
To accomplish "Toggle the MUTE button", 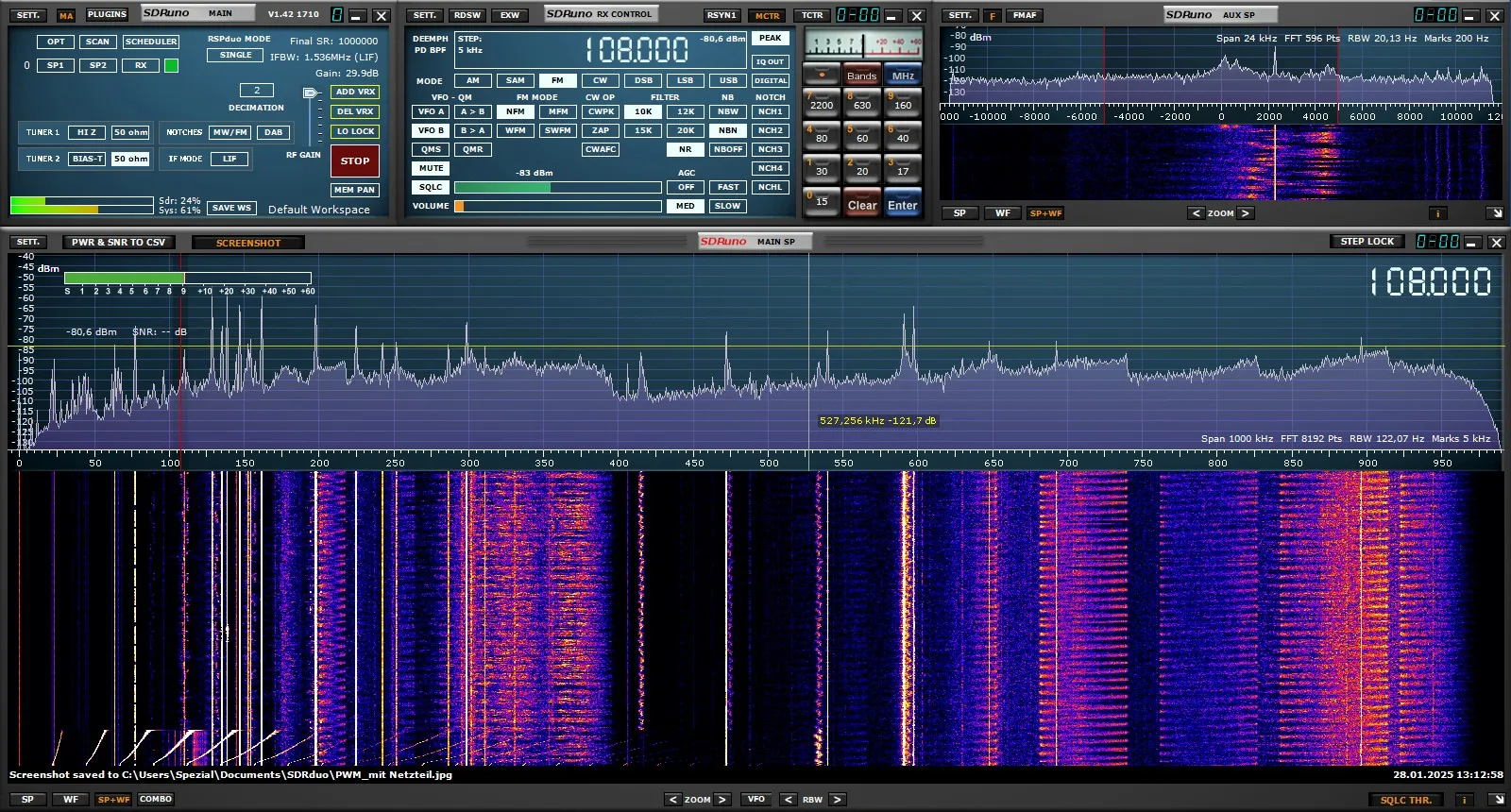I will (431, 168).
